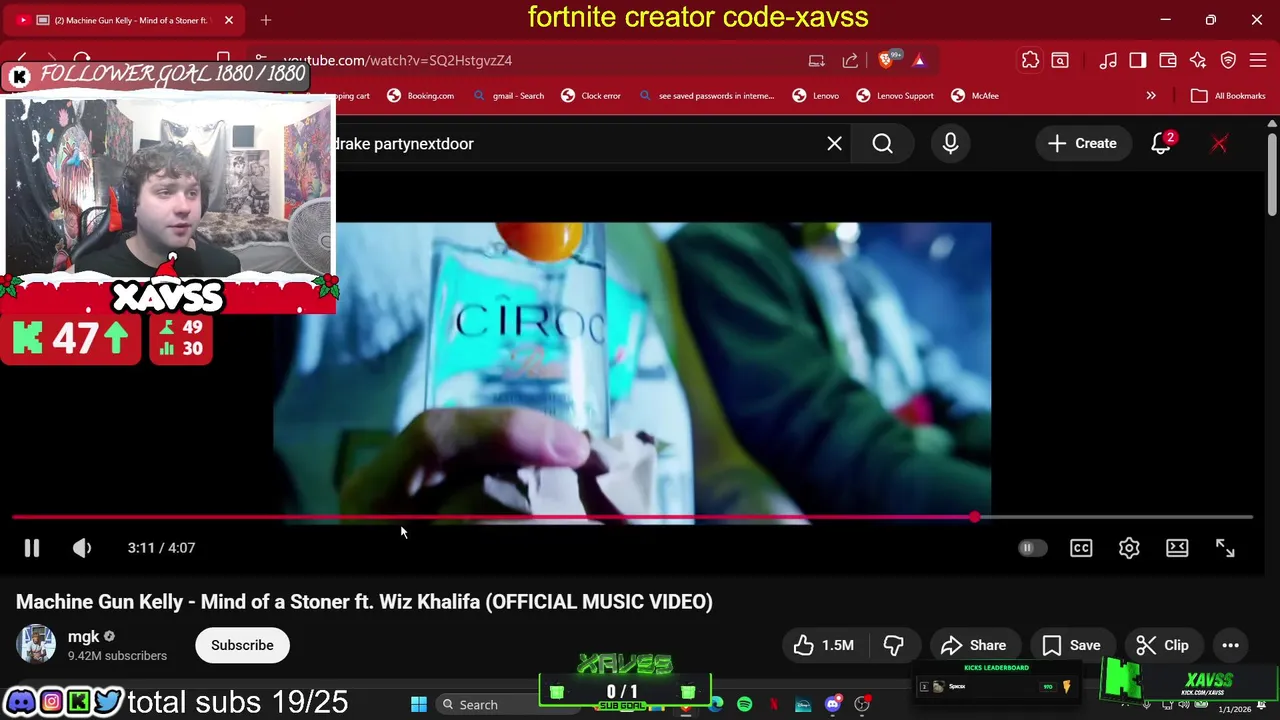Screen dimensions: 1280x720
Task: Open the browser hamburger main menu
Action: point(1259,60)
